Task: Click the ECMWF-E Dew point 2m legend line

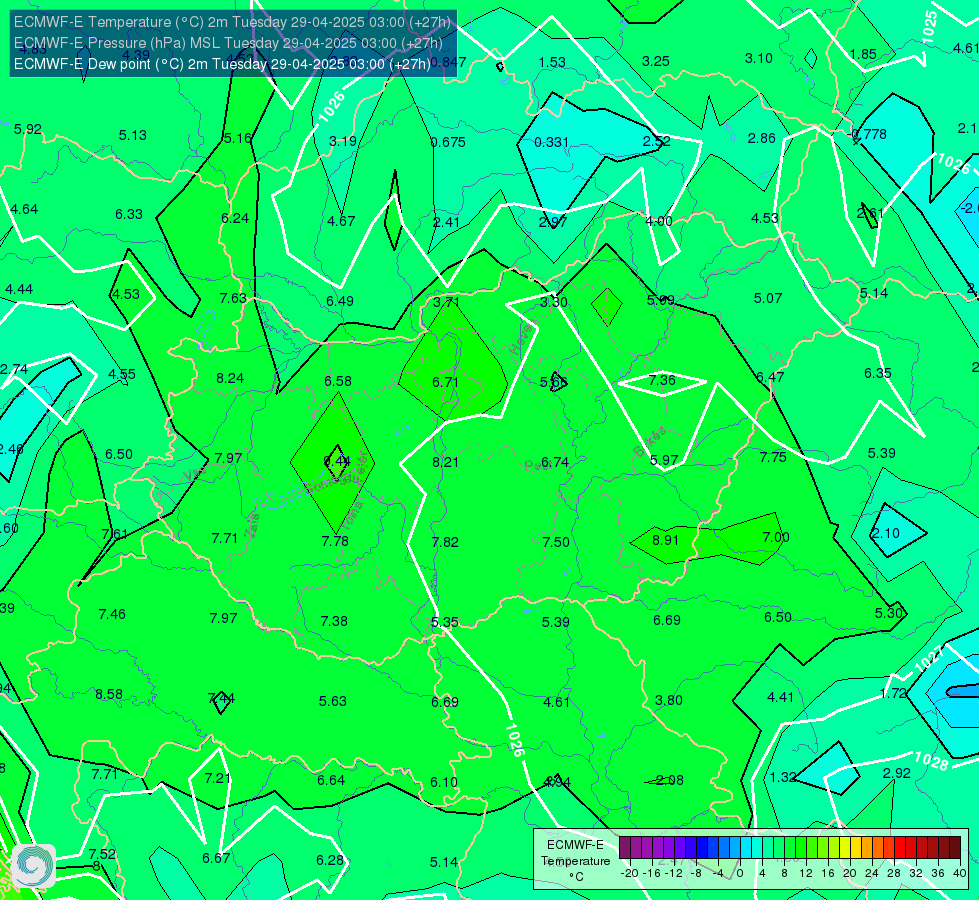Action: click(222, 64)
